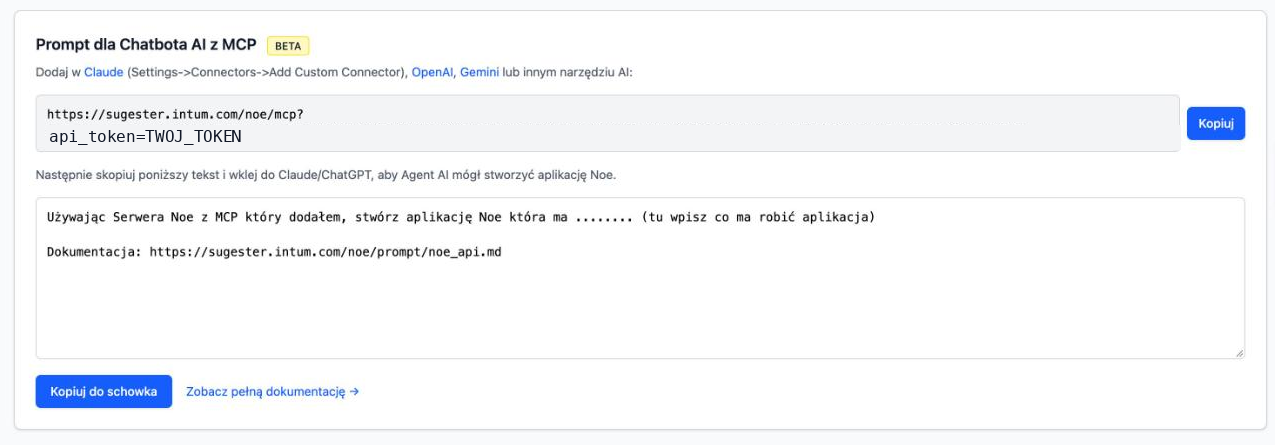Click the line starting 'Używając Serwera Noe z MCP'
Viewport: 1275px width, 445px height.
461,217
